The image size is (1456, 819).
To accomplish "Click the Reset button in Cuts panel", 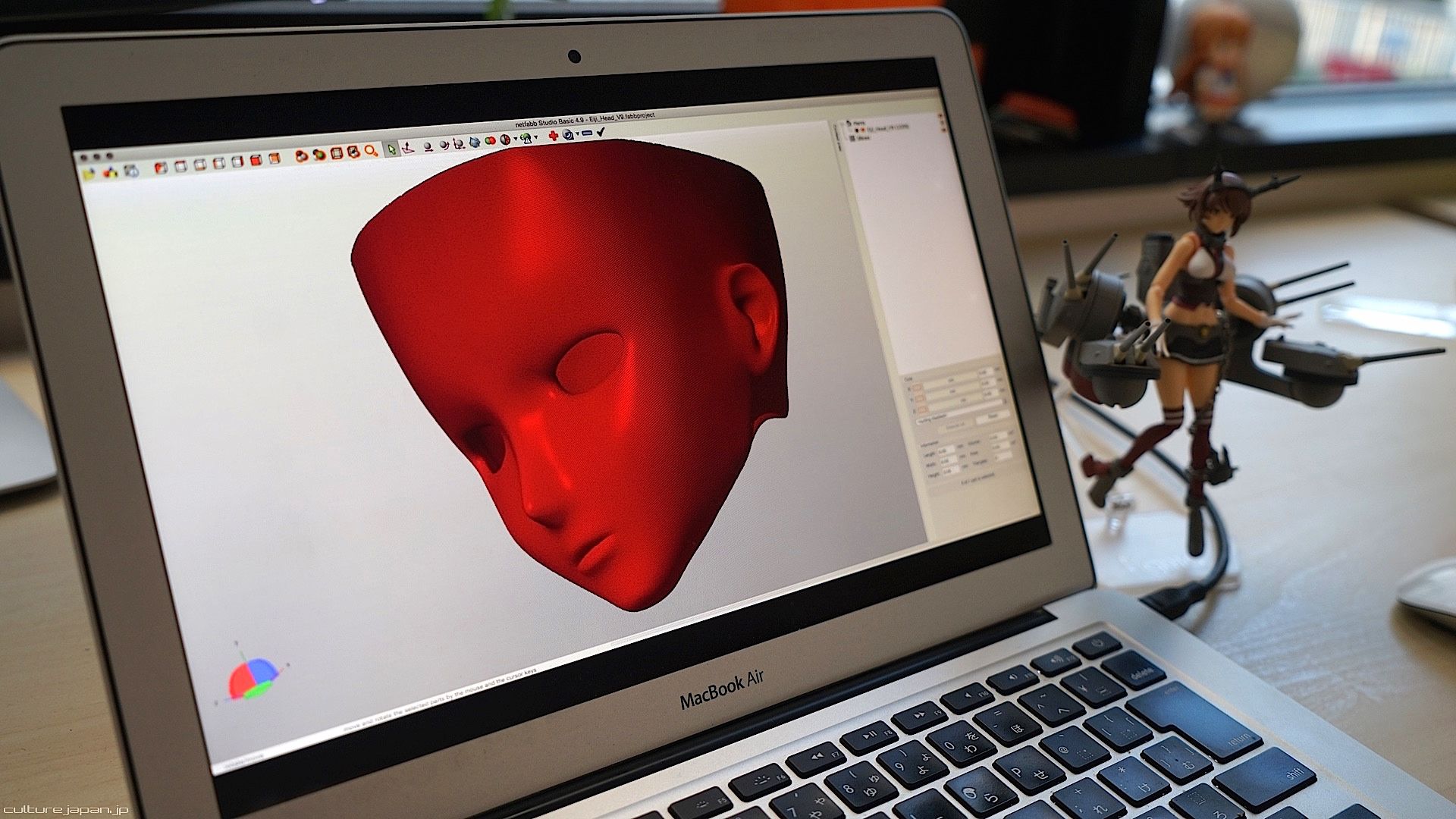I will pyautogui.click(x=993, y=417).
